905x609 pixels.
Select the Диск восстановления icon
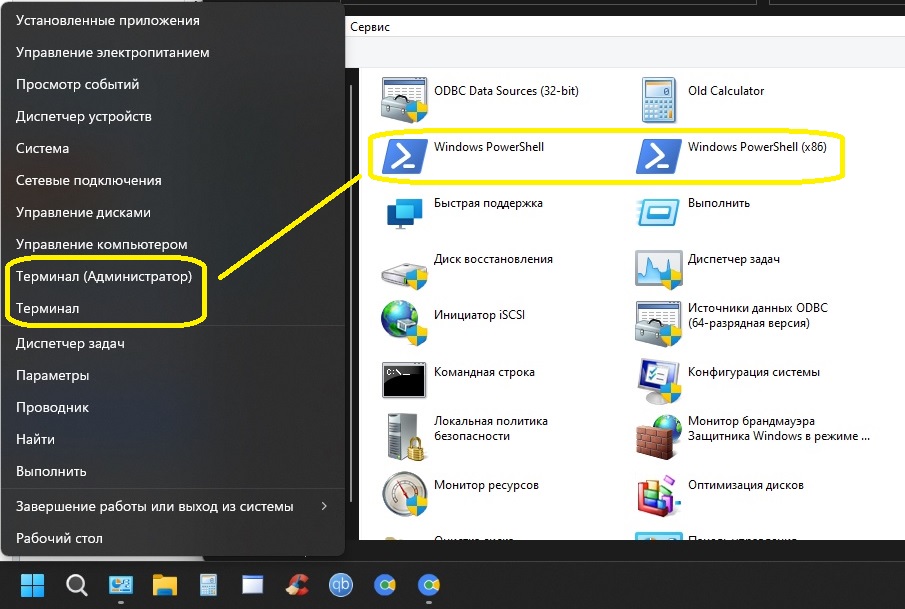[404, 275]
